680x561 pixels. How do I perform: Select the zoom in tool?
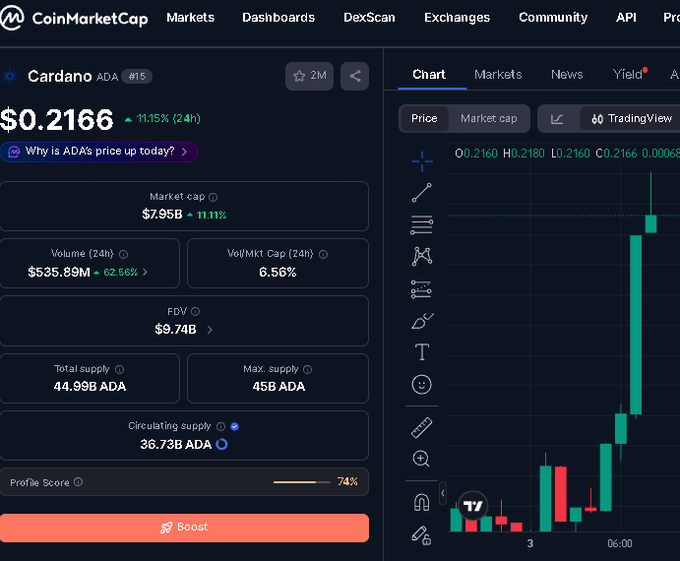(421, 459)
